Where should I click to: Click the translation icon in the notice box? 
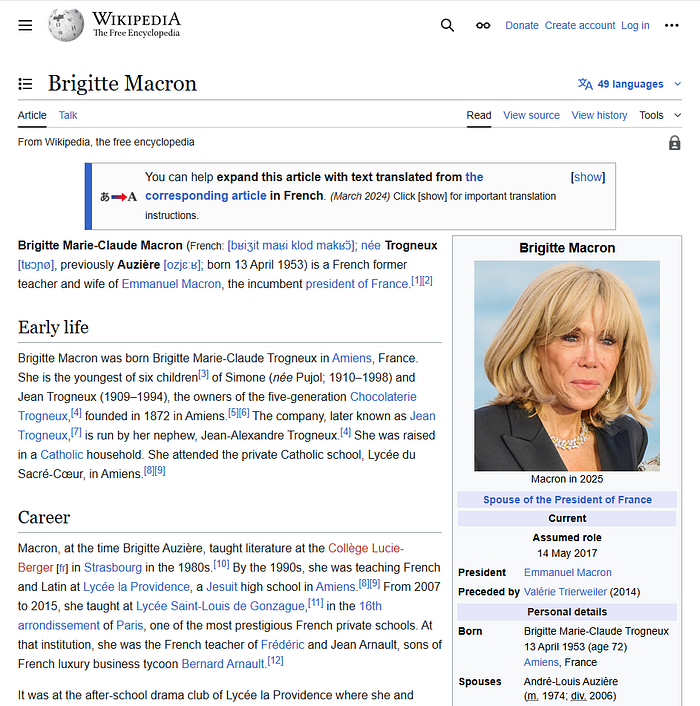pyautogui.click(x=118, y=196)
